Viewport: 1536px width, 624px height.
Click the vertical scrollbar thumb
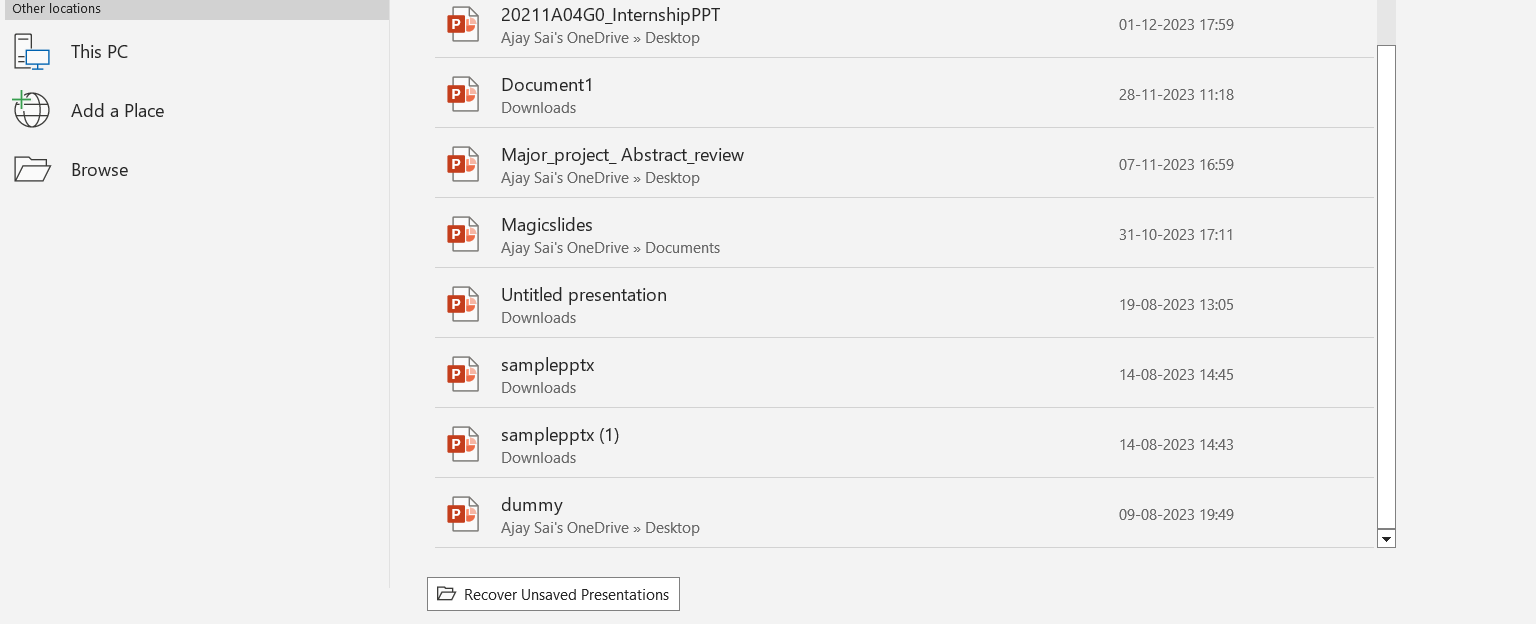(x=1386, y=285)
